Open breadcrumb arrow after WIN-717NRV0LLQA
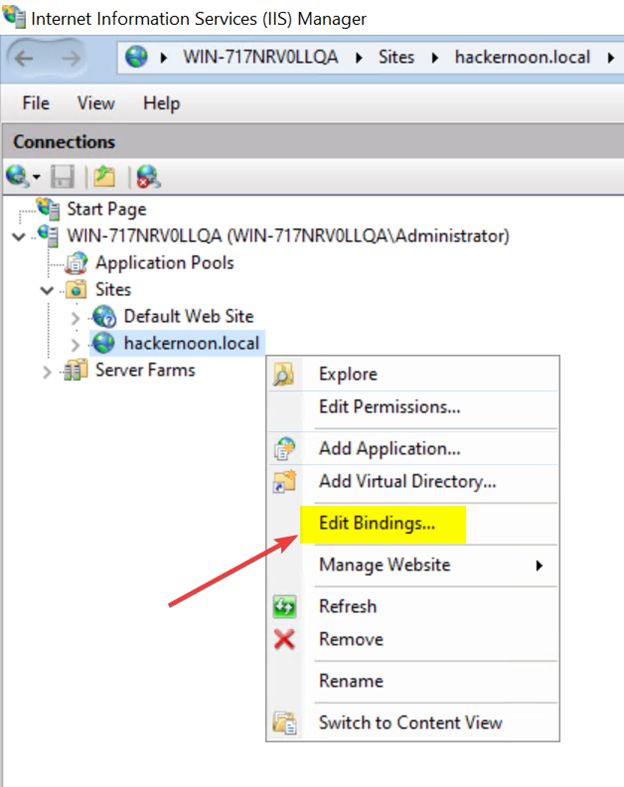The width and height of the screenshot is (624, 787). tap(359, 58)
